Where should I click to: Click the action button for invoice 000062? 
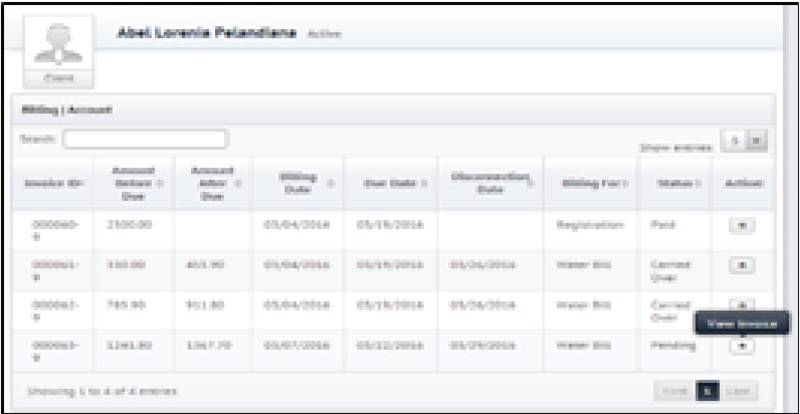click(742, 303)
